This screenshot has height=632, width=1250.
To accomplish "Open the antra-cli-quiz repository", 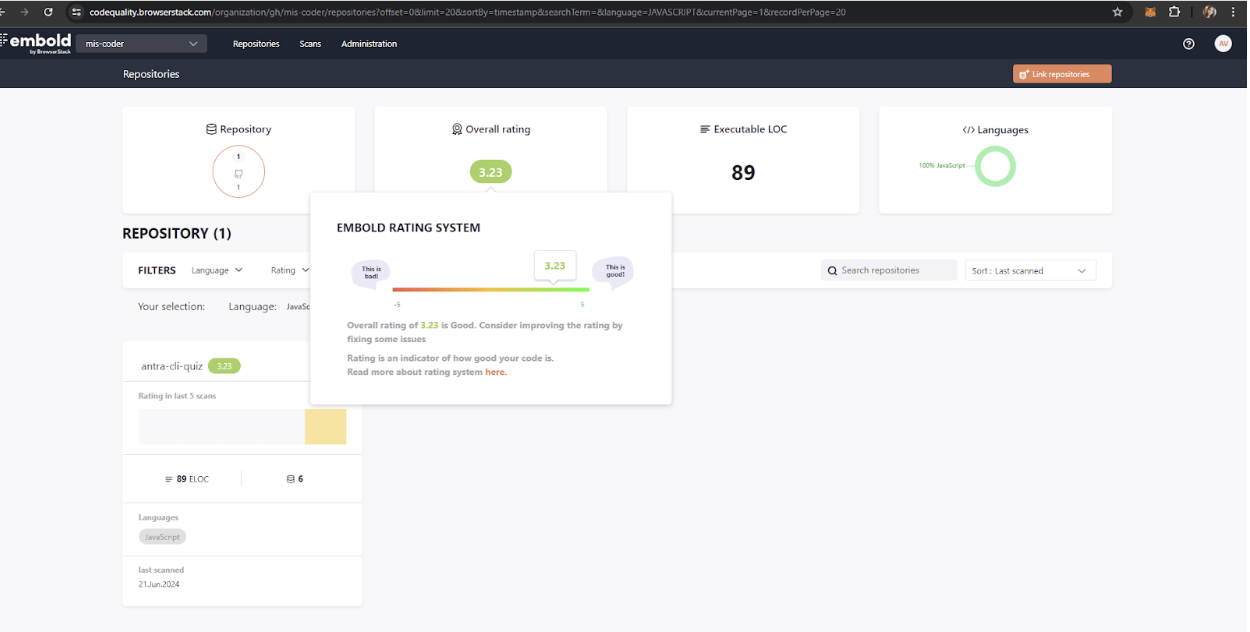I will pyautogui.click(x=172, y=366).
